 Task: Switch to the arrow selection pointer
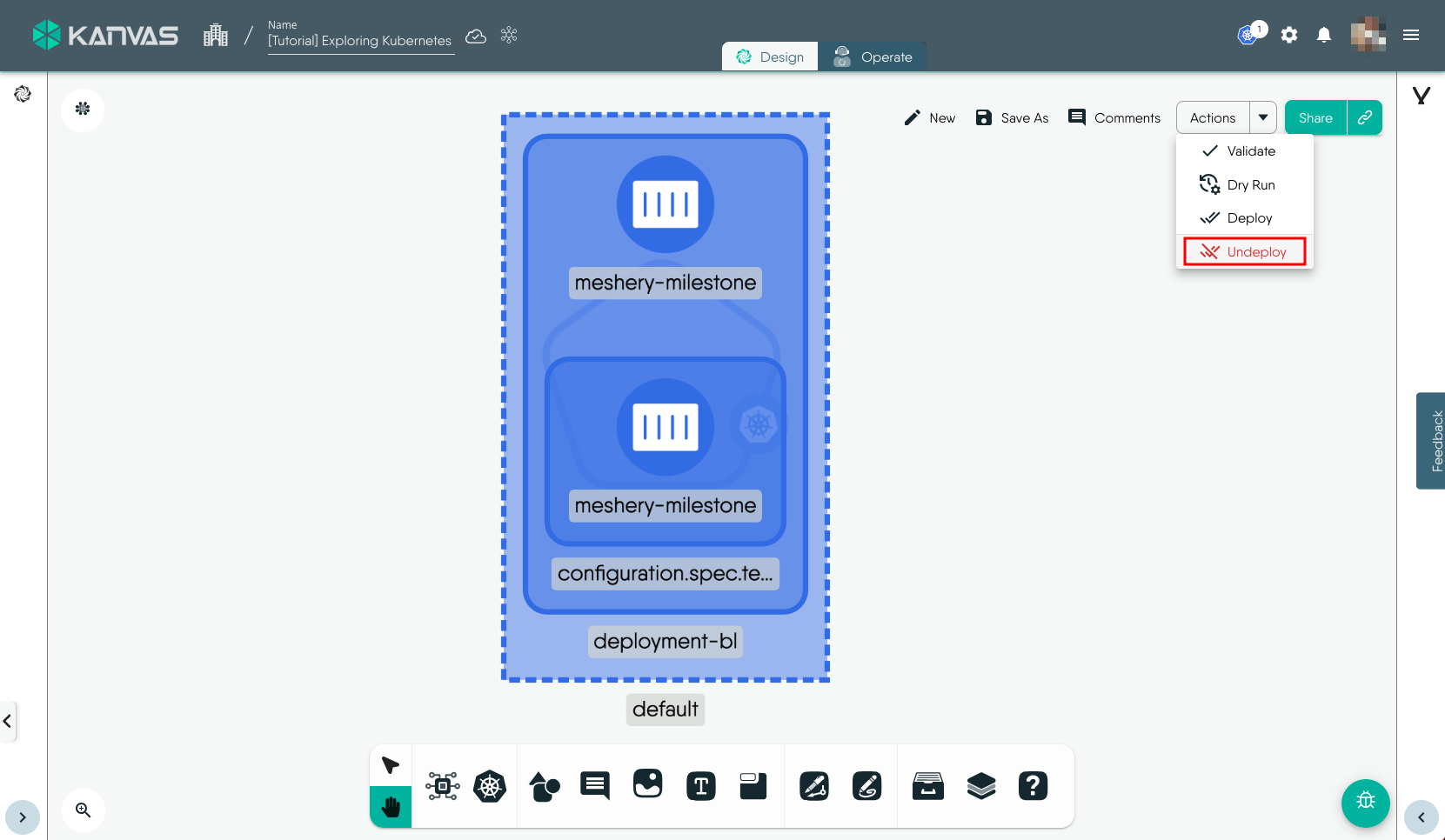pyautogui.click(x=391, y=765)
